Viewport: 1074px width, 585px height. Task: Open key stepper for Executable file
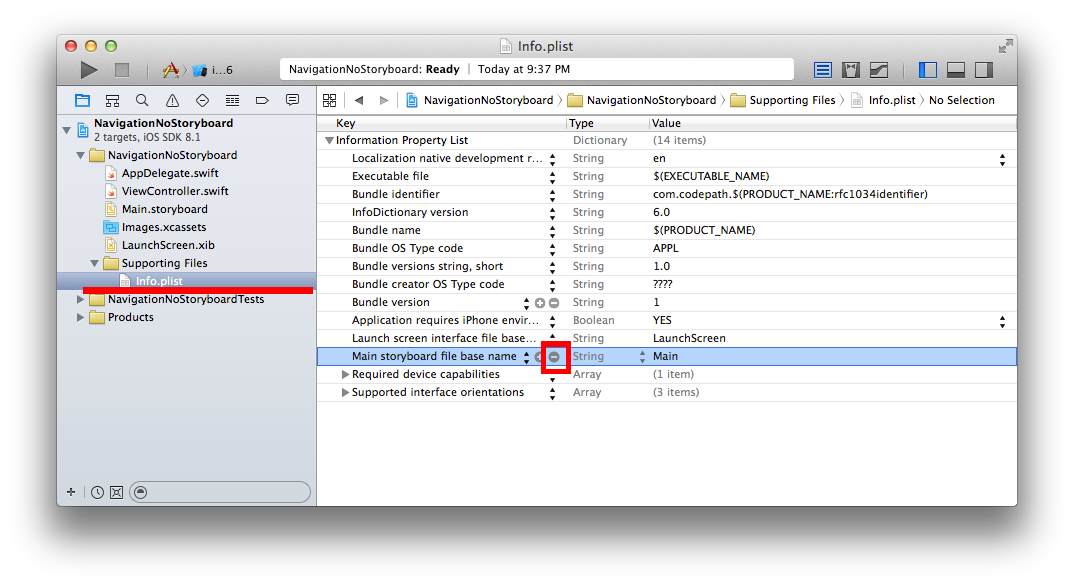point(552,177)
